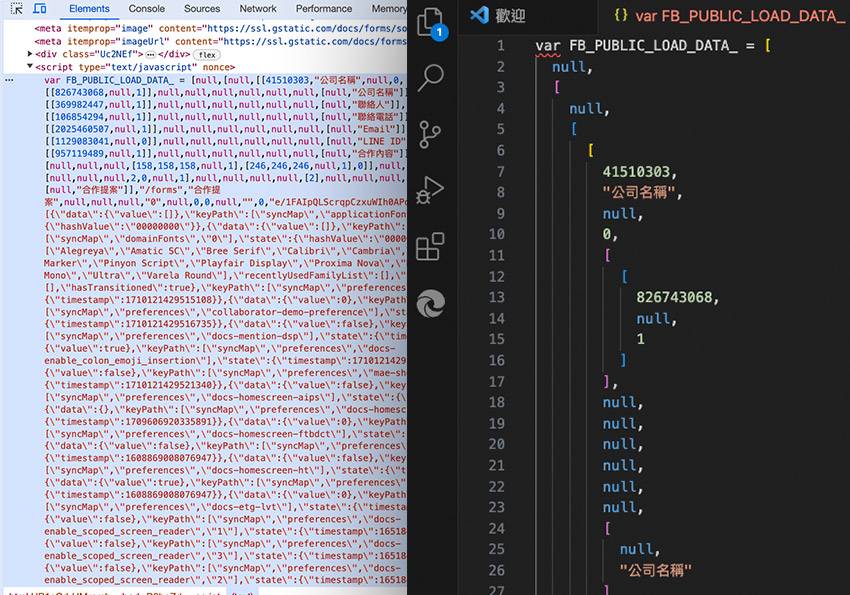Switch to the Network tab in DevTools
This screenshot has height=595, width=850.
257,9
